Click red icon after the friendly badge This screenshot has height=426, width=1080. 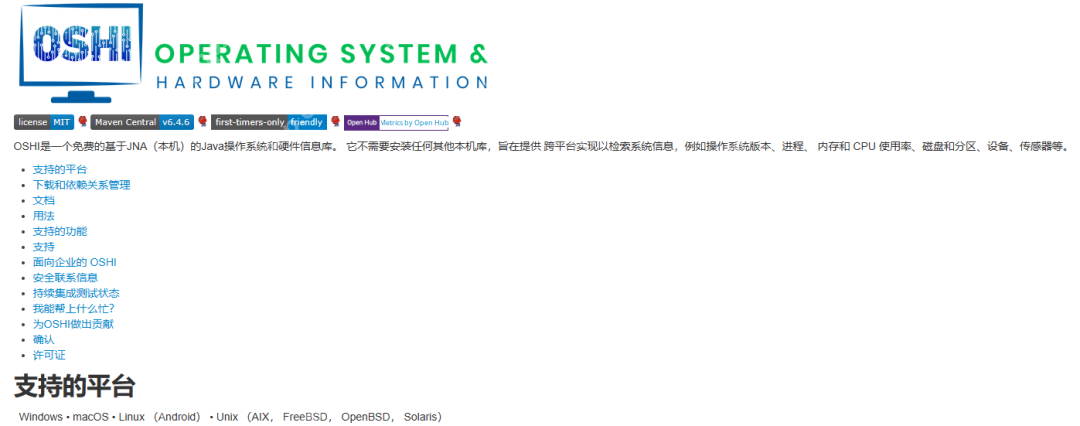tap(335, 122)
